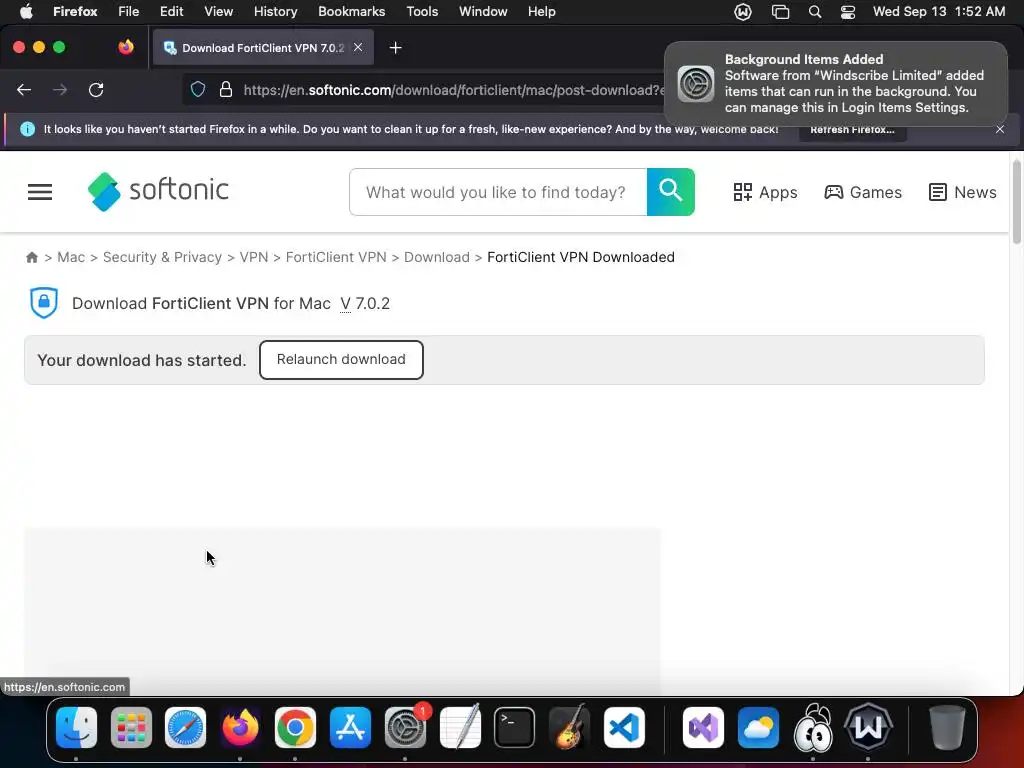Click the FortiClient shield lock icon
This screenshot has height=768, width=1024.
click(44, 303)
